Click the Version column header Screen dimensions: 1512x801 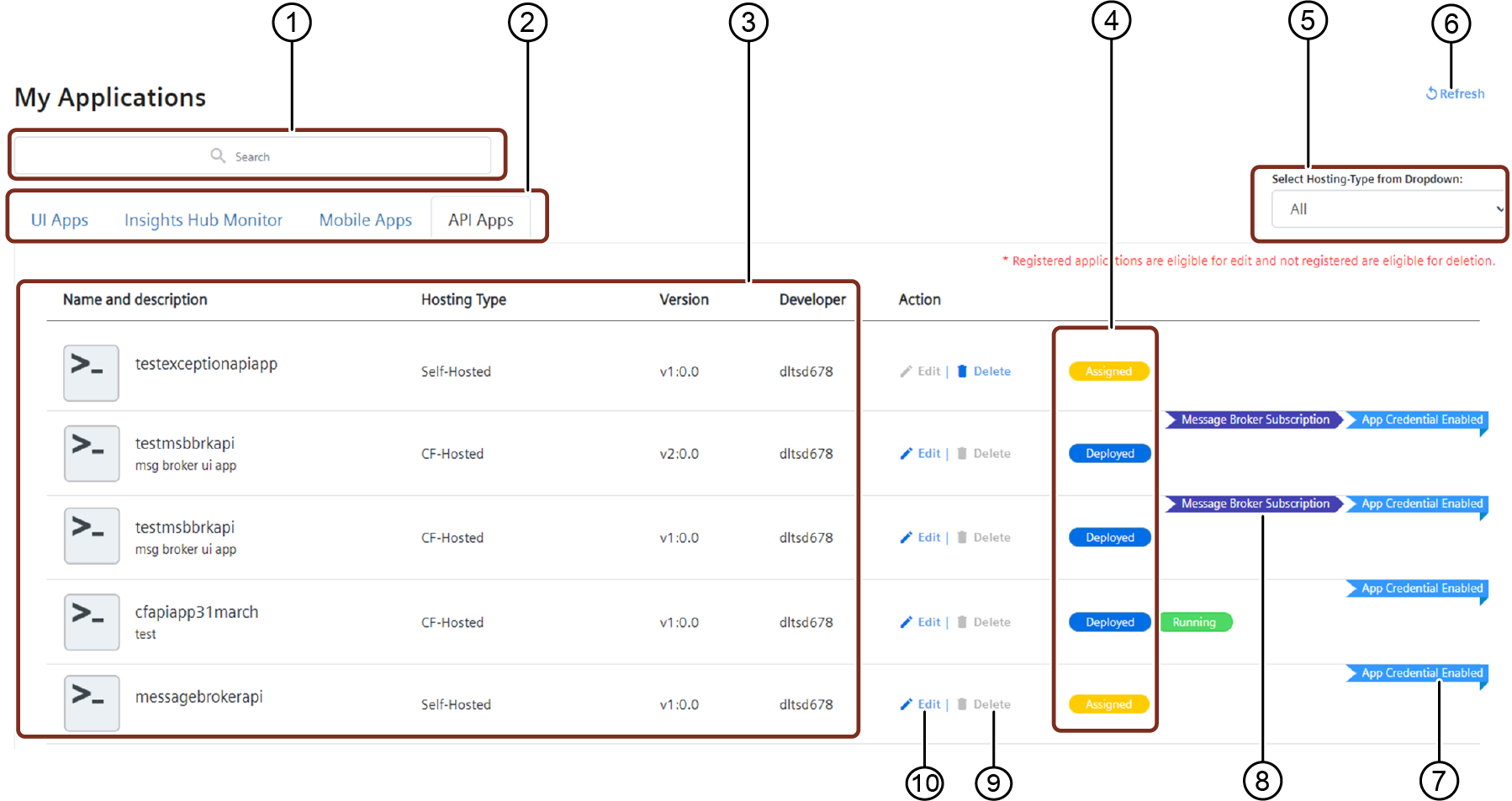[684, 300]
